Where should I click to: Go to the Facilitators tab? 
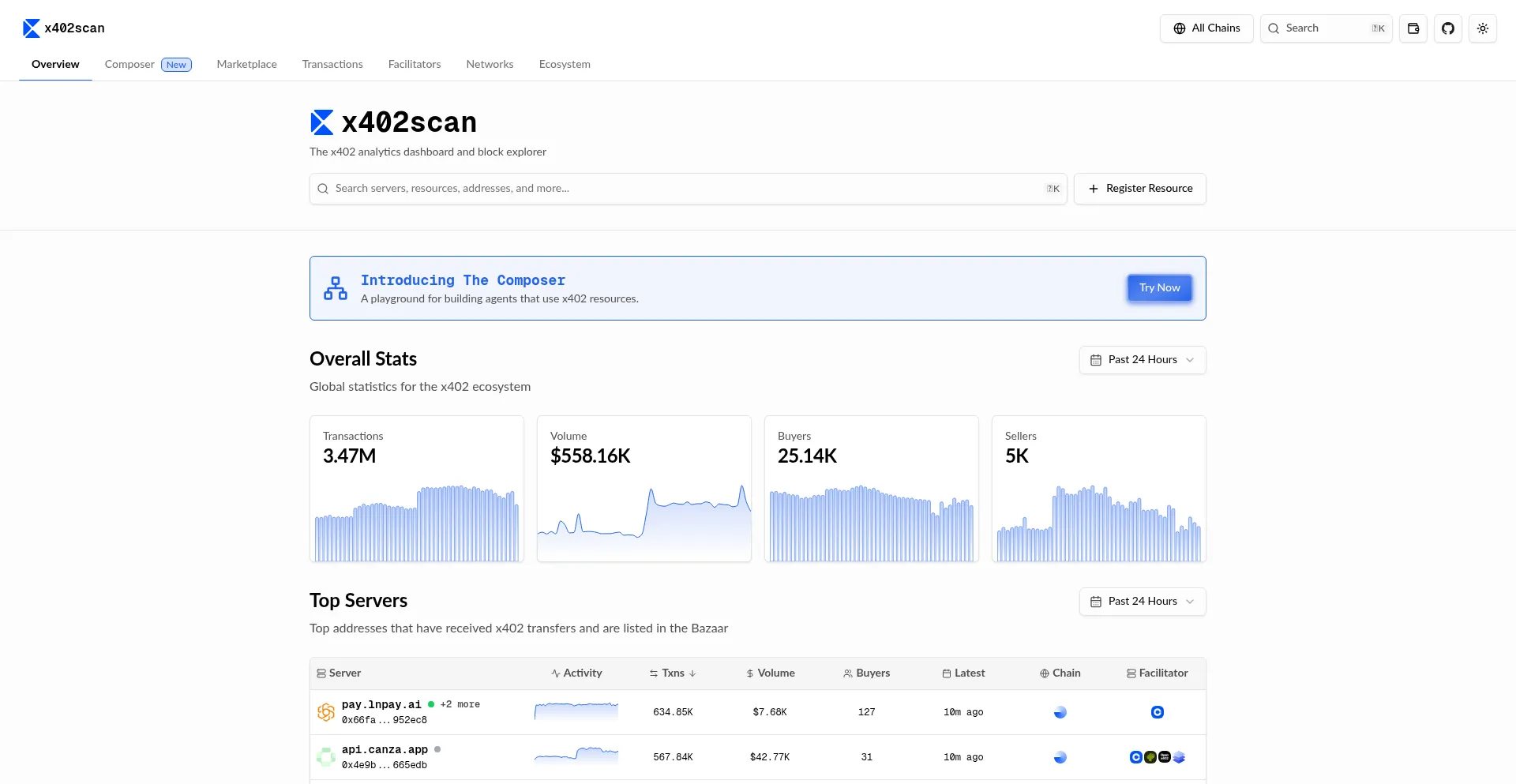414,65
